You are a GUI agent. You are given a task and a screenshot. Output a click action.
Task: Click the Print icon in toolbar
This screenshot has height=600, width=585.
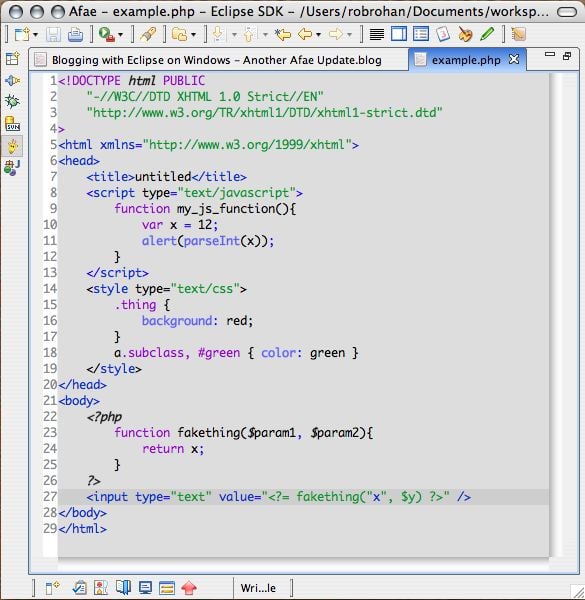pos(75,34)
